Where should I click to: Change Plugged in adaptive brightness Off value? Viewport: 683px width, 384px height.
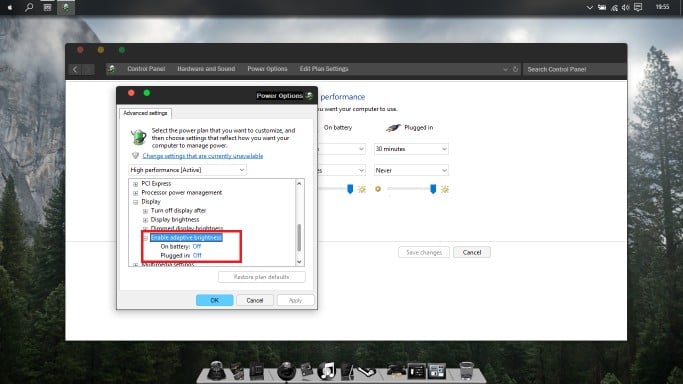(197, 256)
